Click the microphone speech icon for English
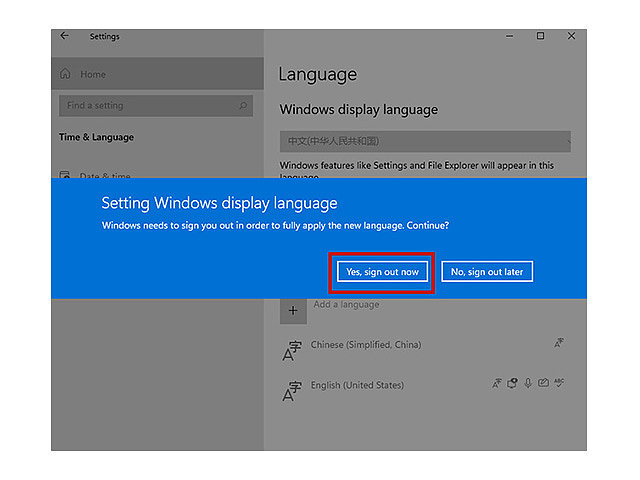The height and width of the screenshot is (480, 640). [528, 383]
